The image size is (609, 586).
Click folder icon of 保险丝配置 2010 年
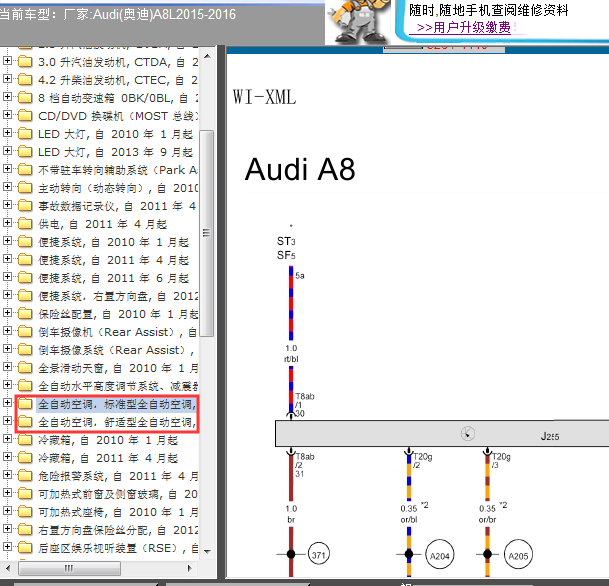[x=25, y=313]
